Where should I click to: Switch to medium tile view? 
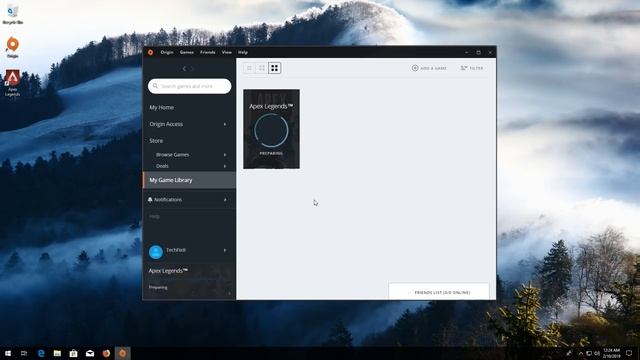[x=262, y=68]
